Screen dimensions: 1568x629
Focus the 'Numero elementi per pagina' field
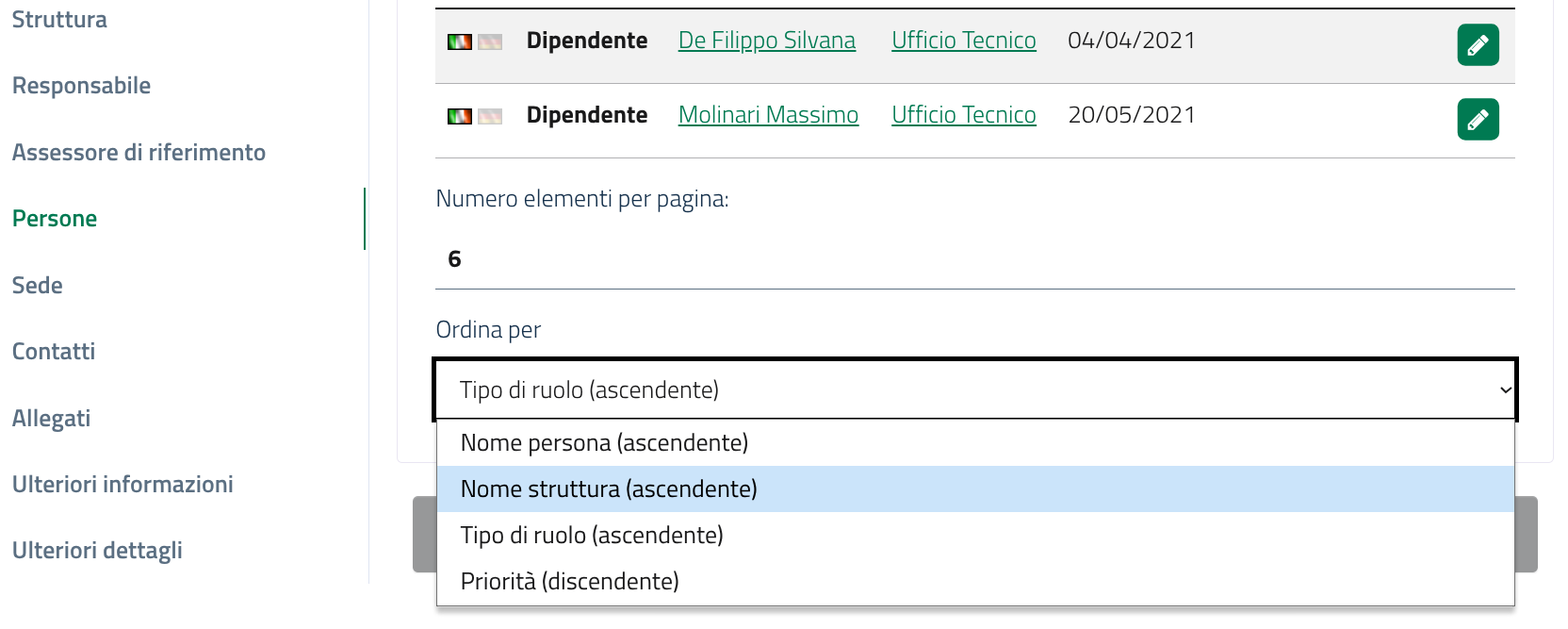pos(974,259)
